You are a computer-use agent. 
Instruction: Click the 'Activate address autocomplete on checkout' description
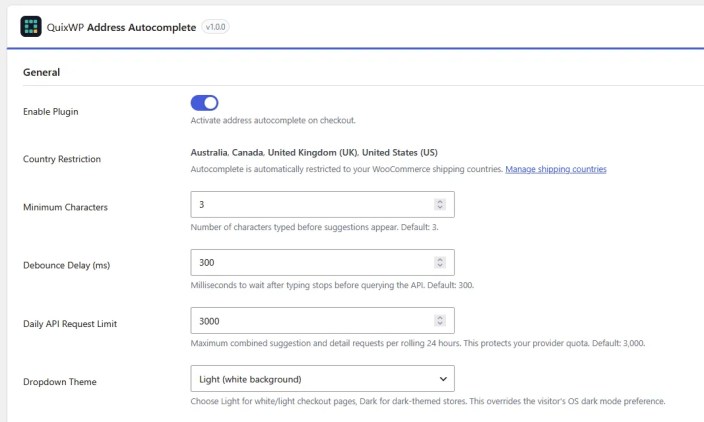click(273, 120)
